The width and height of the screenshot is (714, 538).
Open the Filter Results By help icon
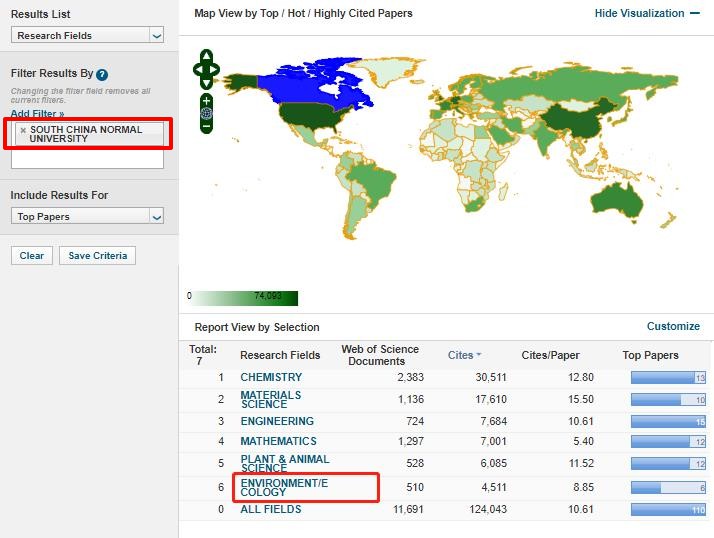pyautogui.click(x=102, y=74)
